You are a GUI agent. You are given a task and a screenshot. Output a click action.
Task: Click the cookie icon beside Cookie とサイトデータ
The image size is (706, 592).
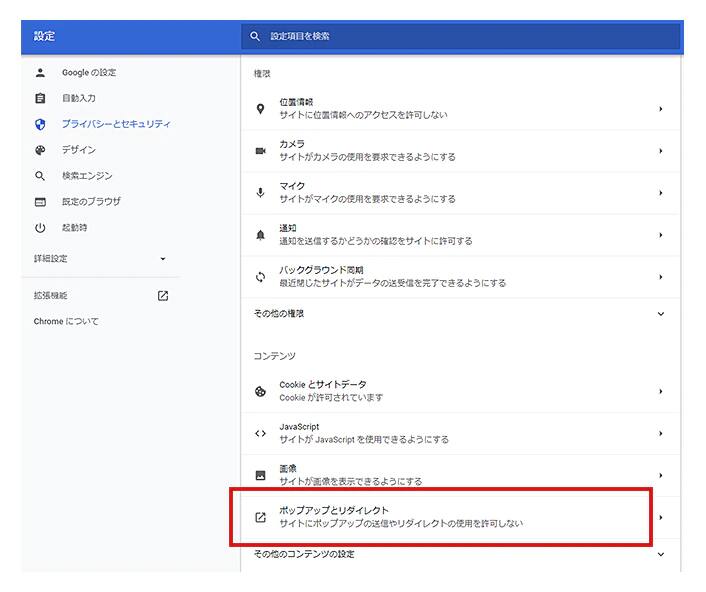click(260, 391)
